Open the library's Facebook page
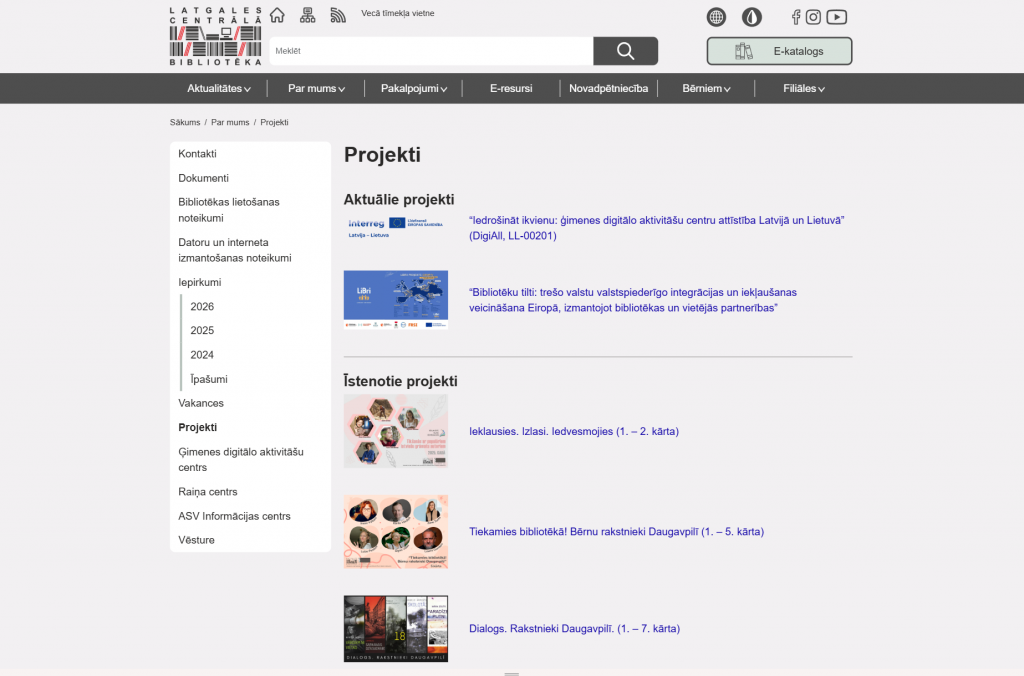 [796, 17]
